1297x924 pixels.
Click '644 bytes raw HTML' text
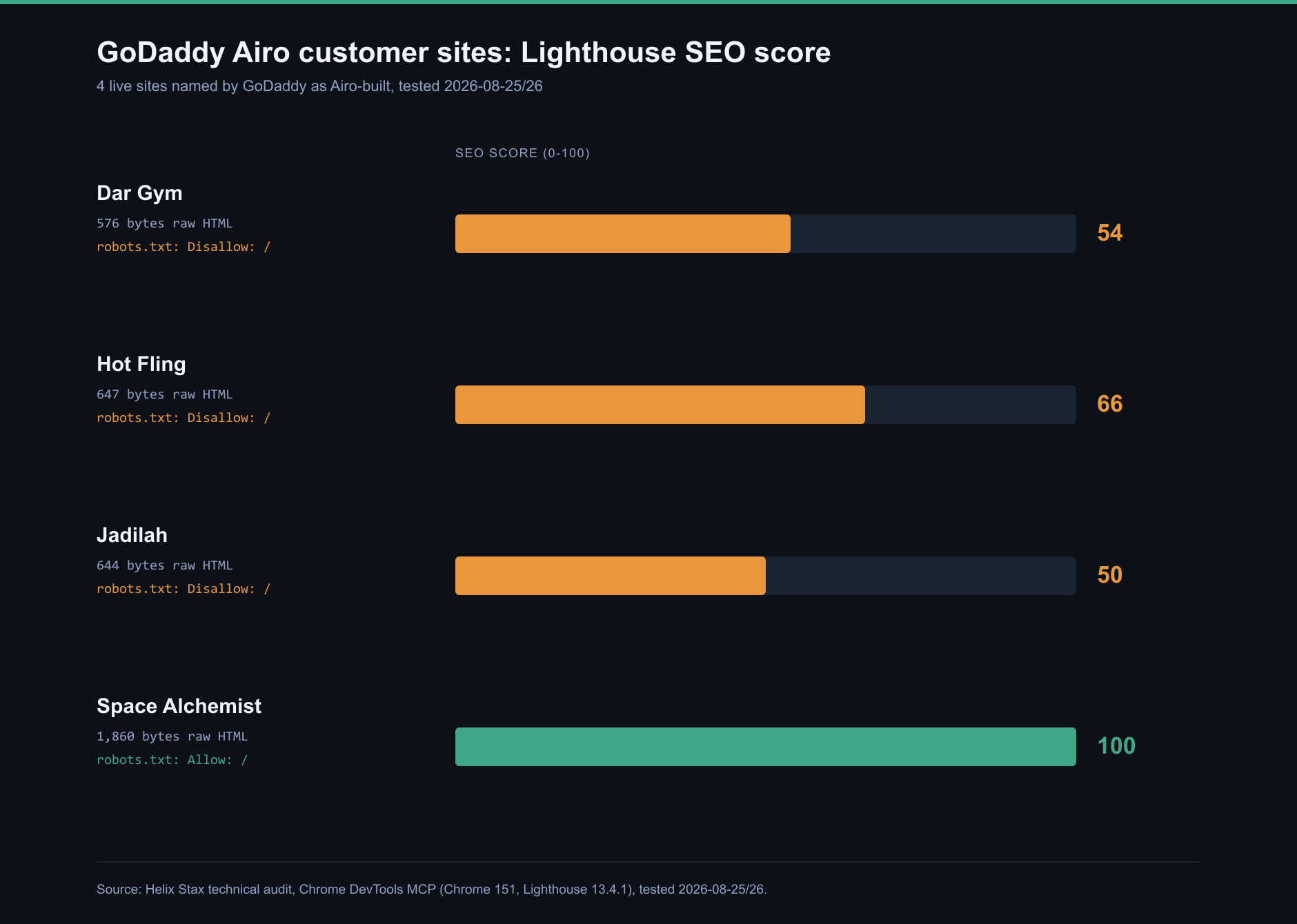point(165,565)
